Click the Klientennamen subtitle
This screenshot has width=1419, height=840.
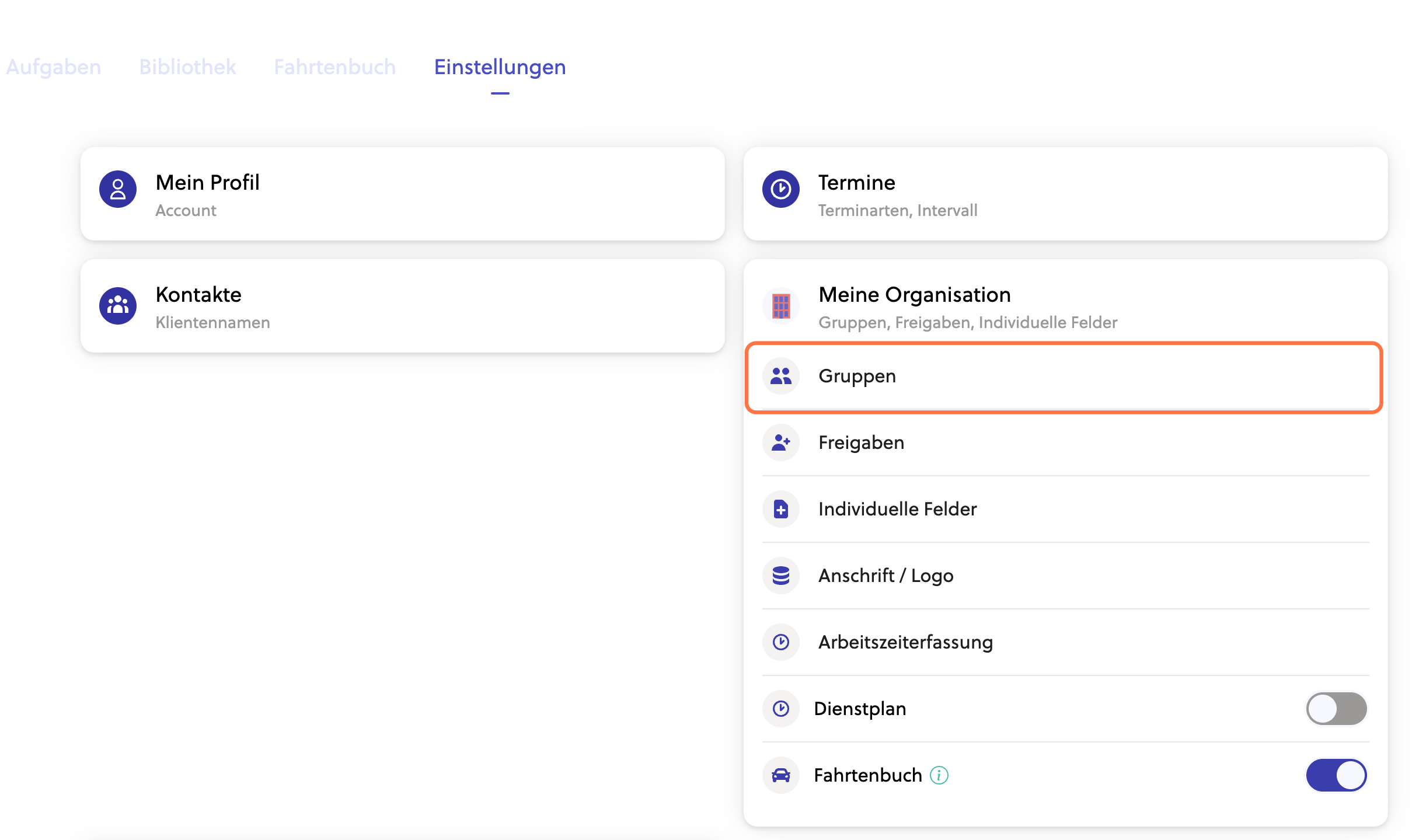tap(212, 322)
